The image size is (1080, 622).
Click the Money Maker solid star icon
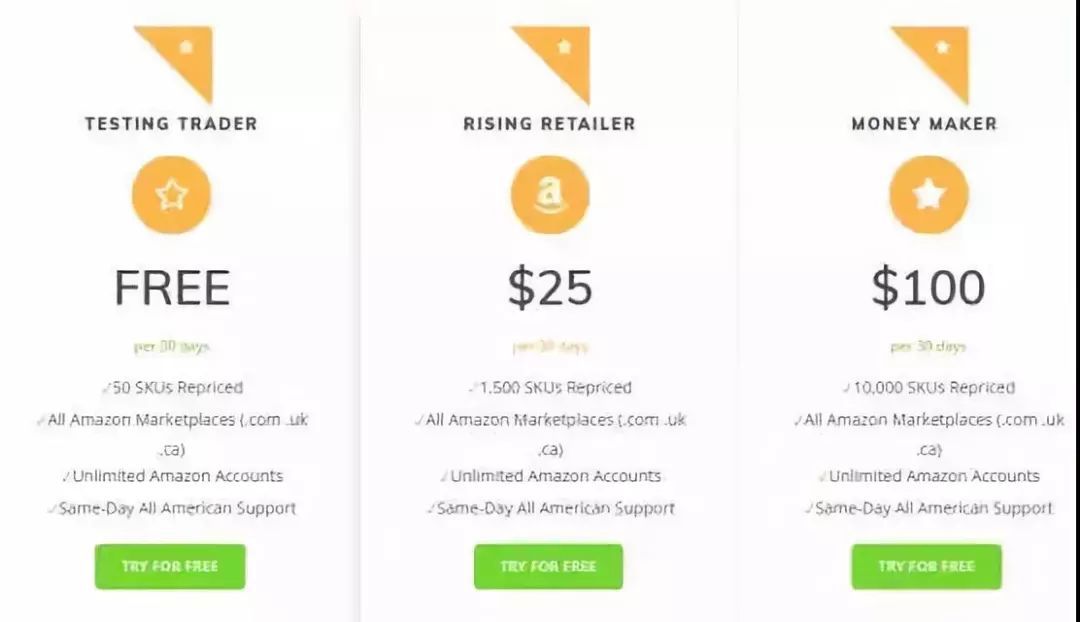pyautogui.click(x=928, y=195)
